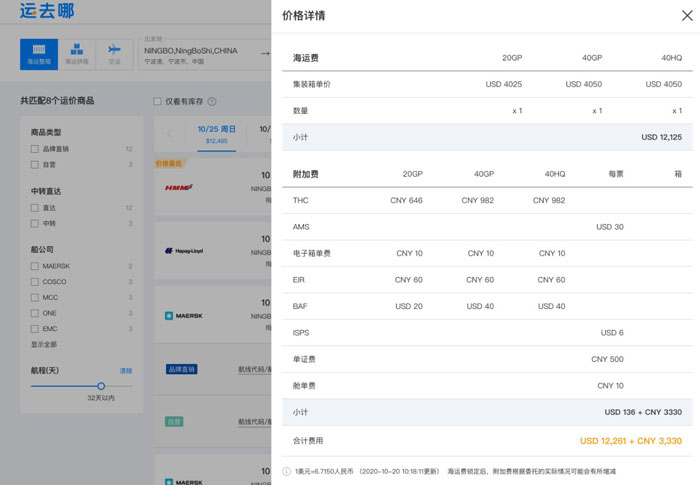The height and width of the screenshot is (485, 700).
Task: Check the 直达 direct route filter
Action: [35, 208]
